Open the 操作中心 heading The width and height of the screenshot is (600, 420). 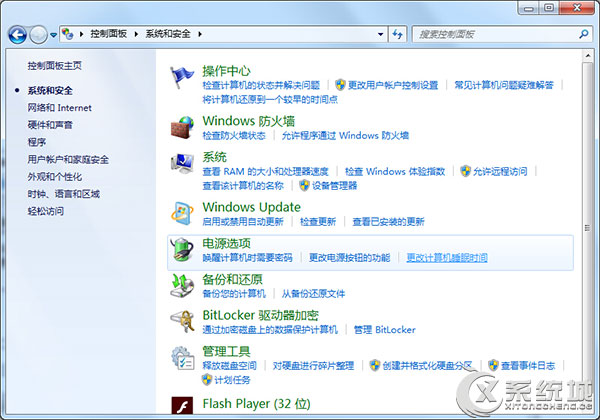coord(226,71)
